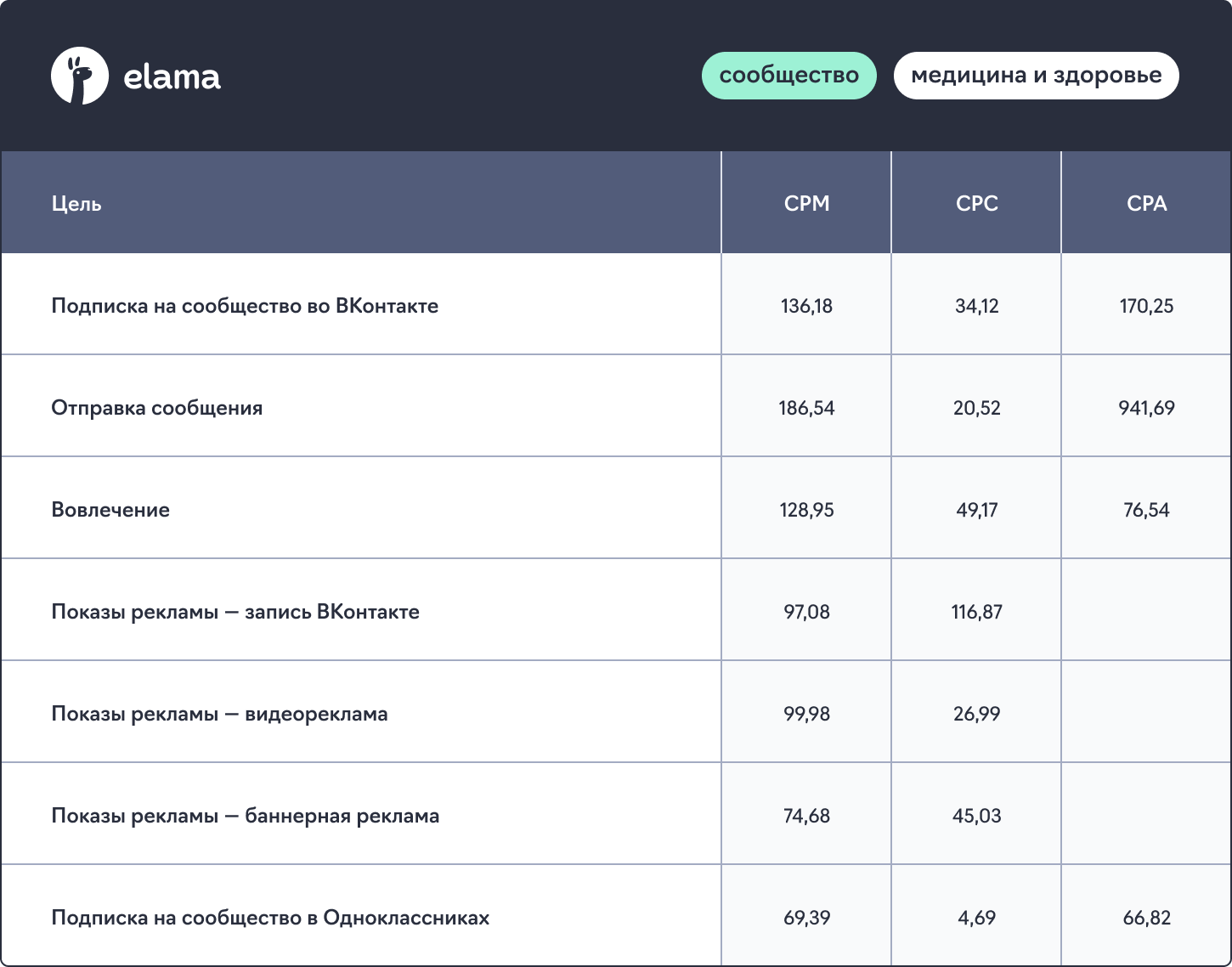The width and height of the screenshot is (1232, 967).
Task: Click the CPA value 941,69
Action: (x=1146, y=408)
